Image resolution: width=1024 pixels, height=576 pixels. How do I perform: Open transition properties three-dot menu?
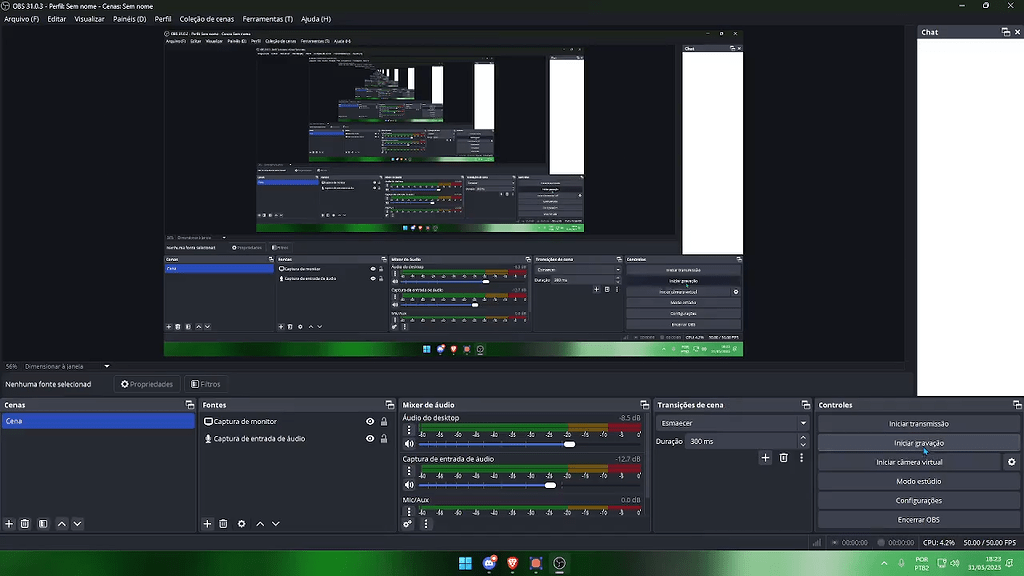801,458
